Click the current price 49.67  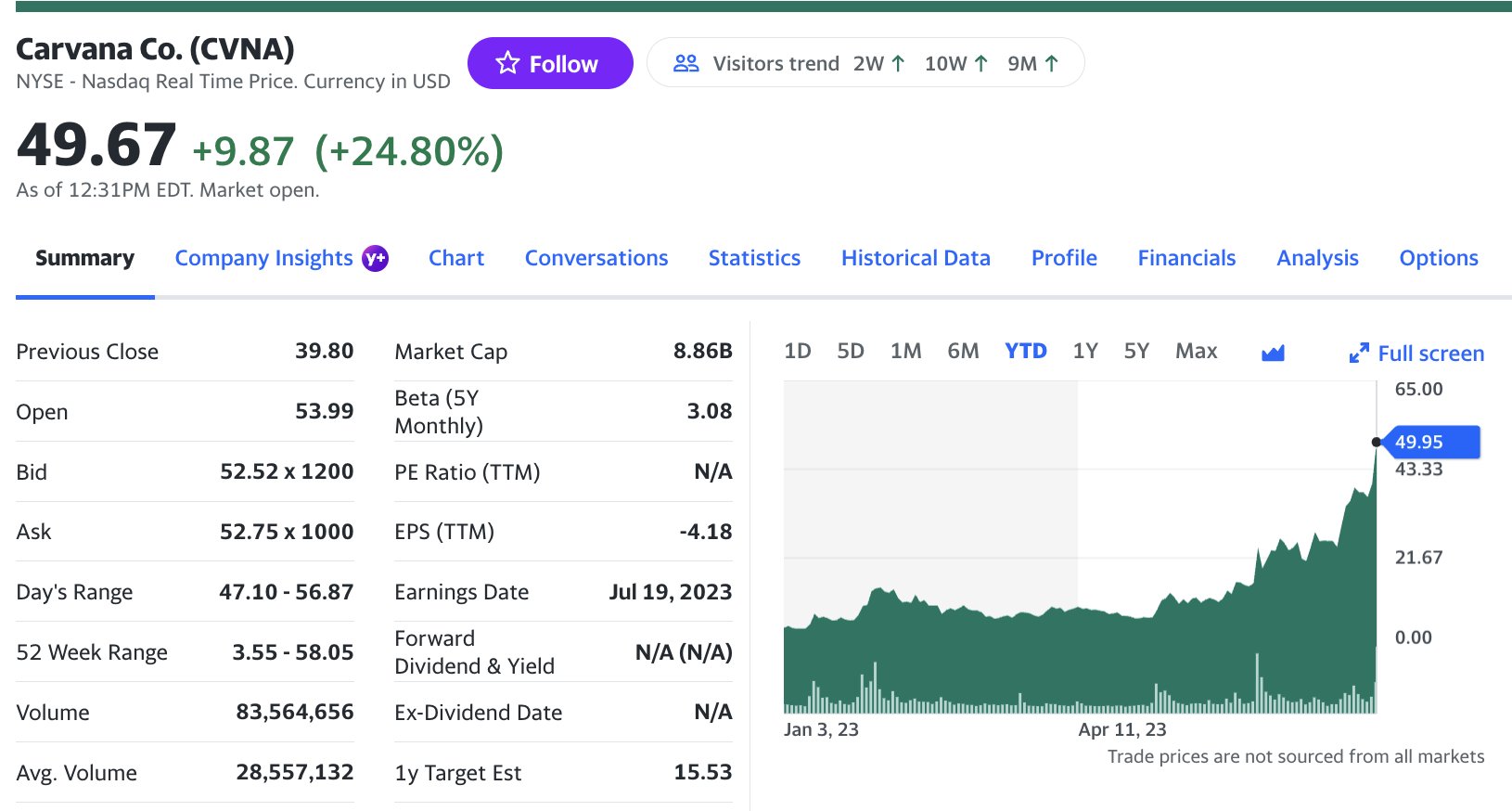pos(96,146)
